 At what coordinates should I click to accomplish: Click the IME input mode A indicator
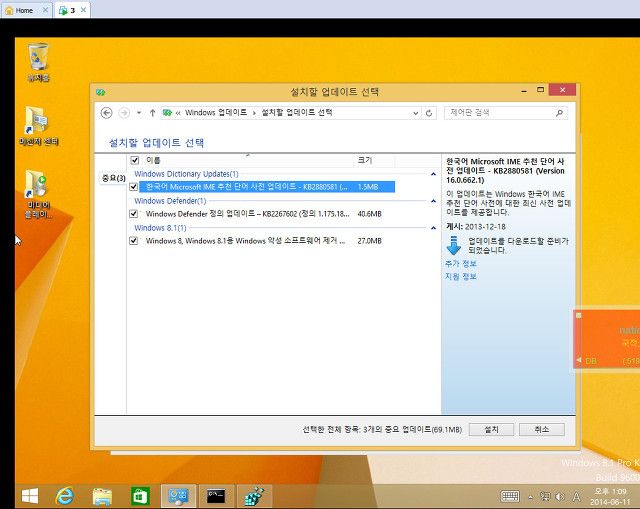(576, 496)
